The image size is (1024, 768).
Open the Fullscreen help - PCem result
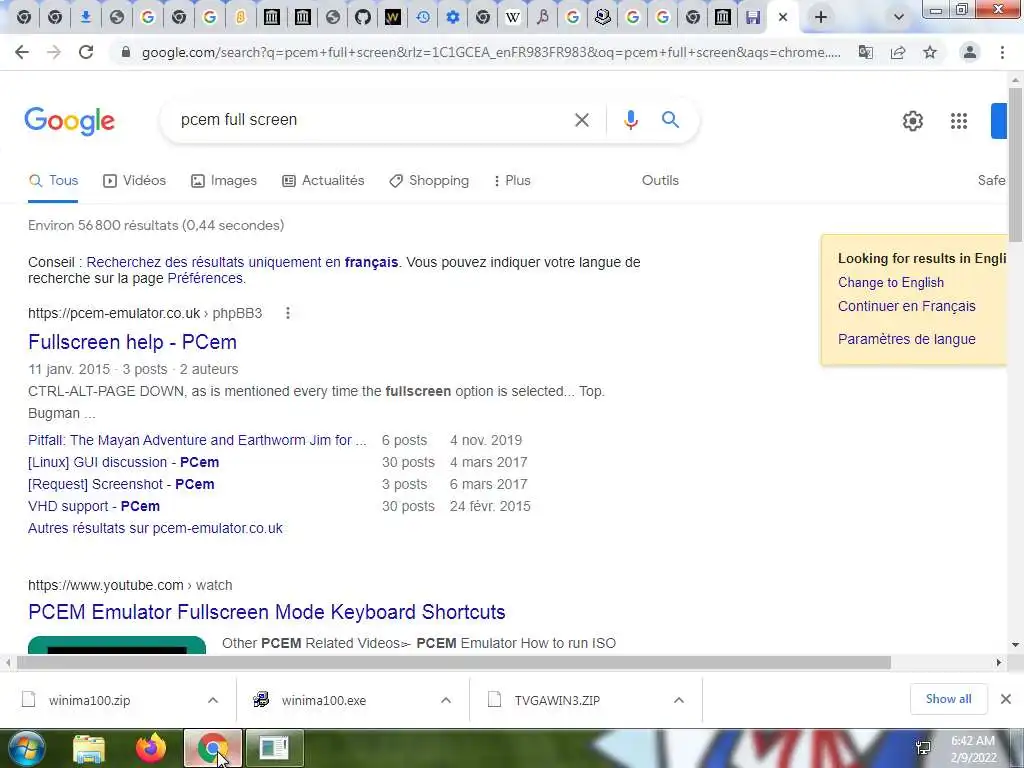133,342
